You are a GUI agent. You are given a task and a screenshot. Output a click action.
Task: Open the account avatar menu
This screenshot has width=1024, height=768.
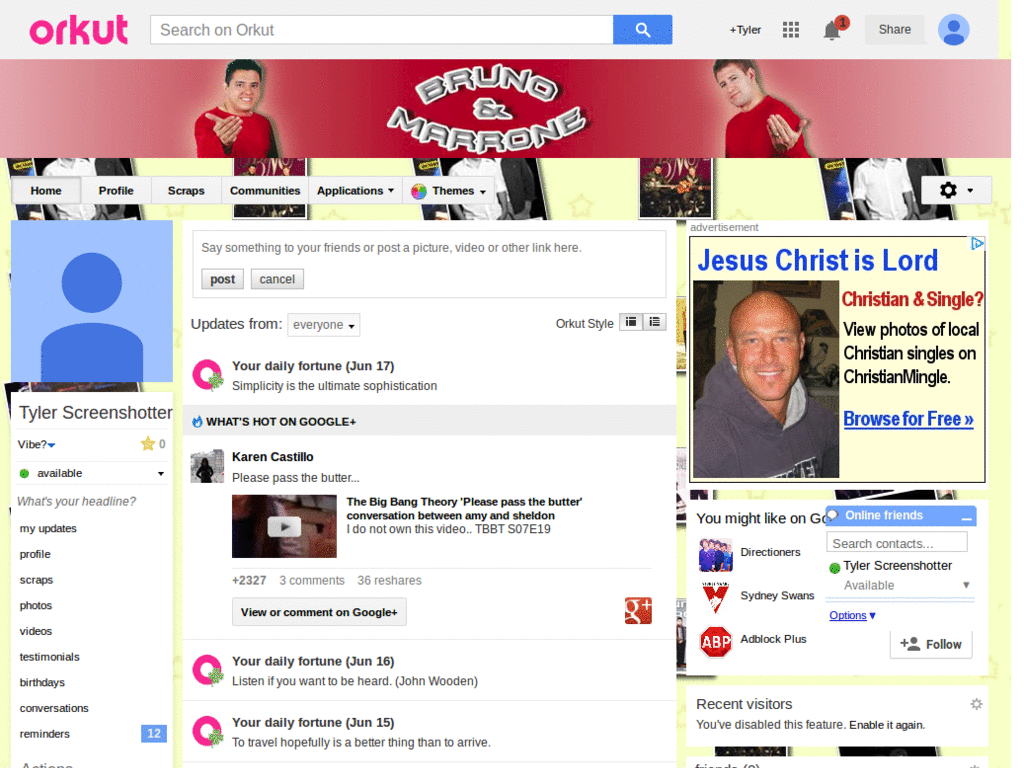953,29
